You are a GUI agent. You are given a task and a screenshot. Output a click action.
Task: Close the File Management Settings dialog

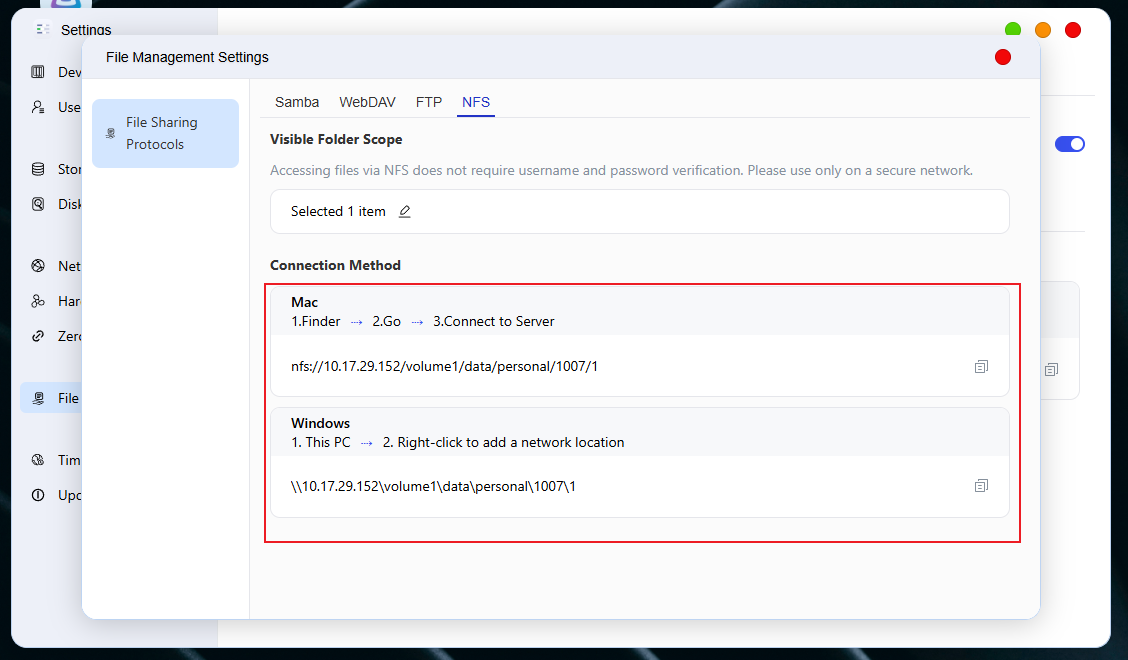tap(1003, 57)
